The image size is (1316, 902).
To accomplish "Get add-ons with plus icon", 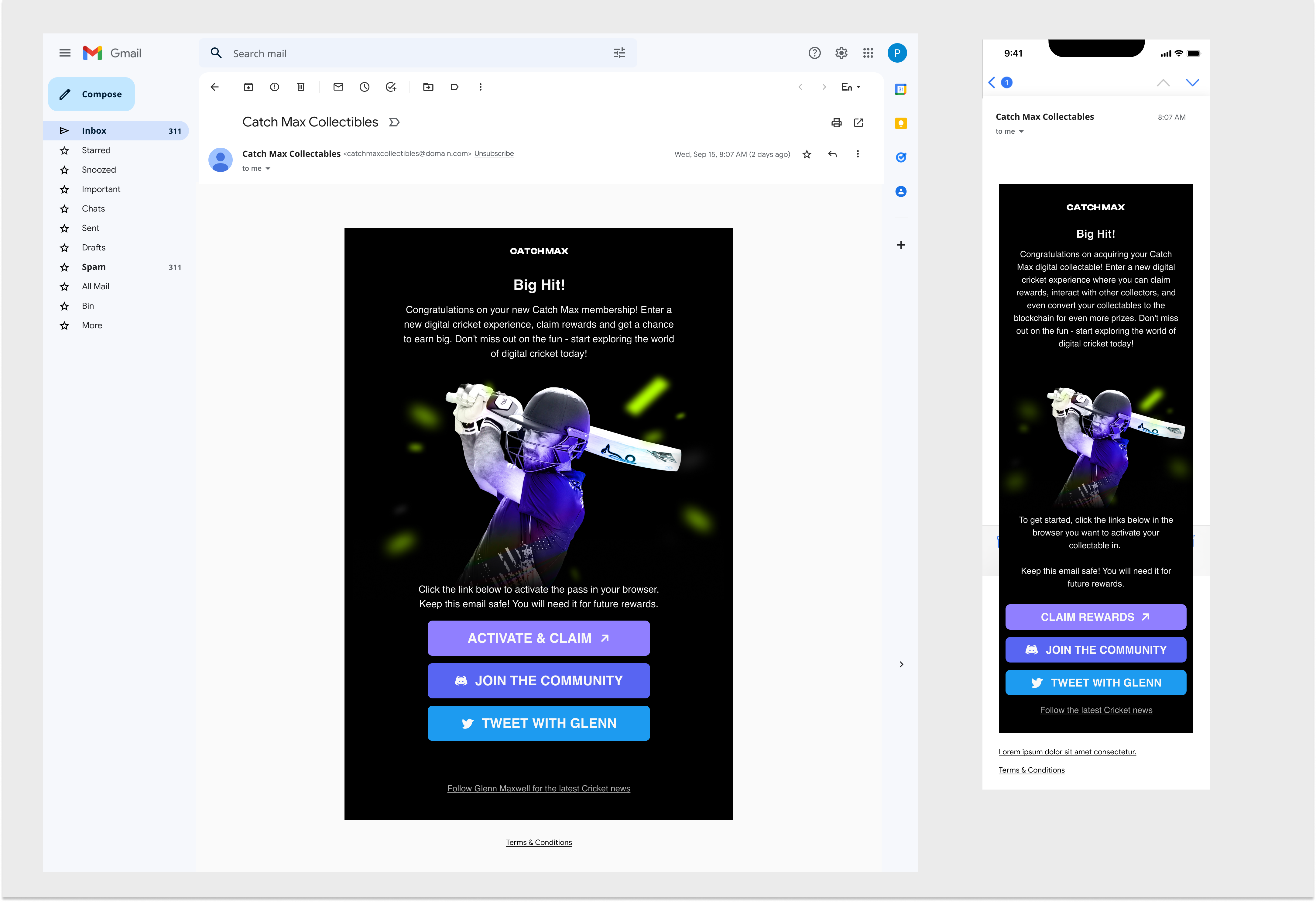I will [901, 245].
